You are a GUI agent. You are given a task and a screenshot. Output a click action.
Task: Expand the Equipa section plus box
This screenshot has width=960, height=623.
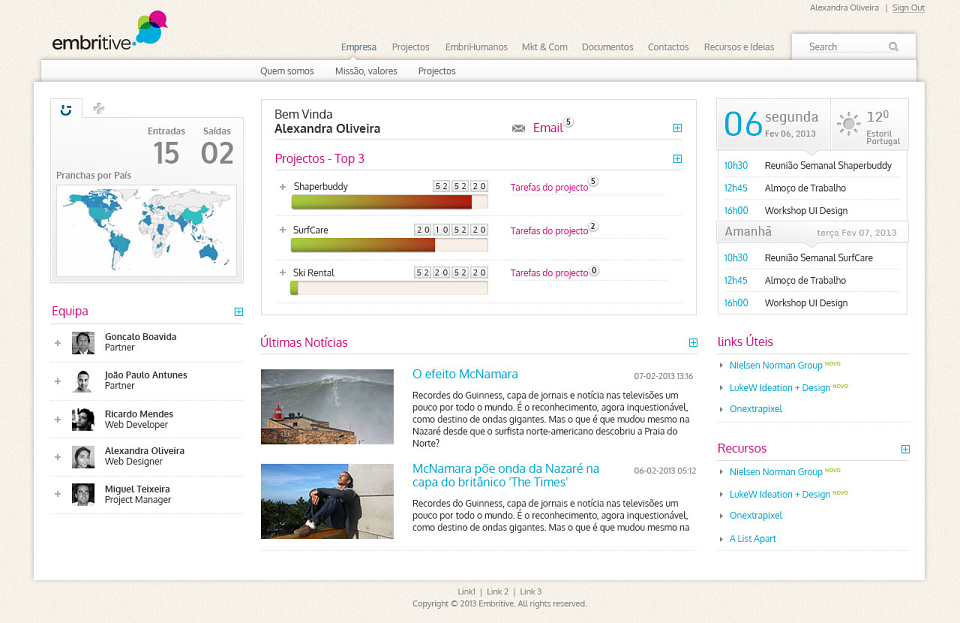click(239, 312)
